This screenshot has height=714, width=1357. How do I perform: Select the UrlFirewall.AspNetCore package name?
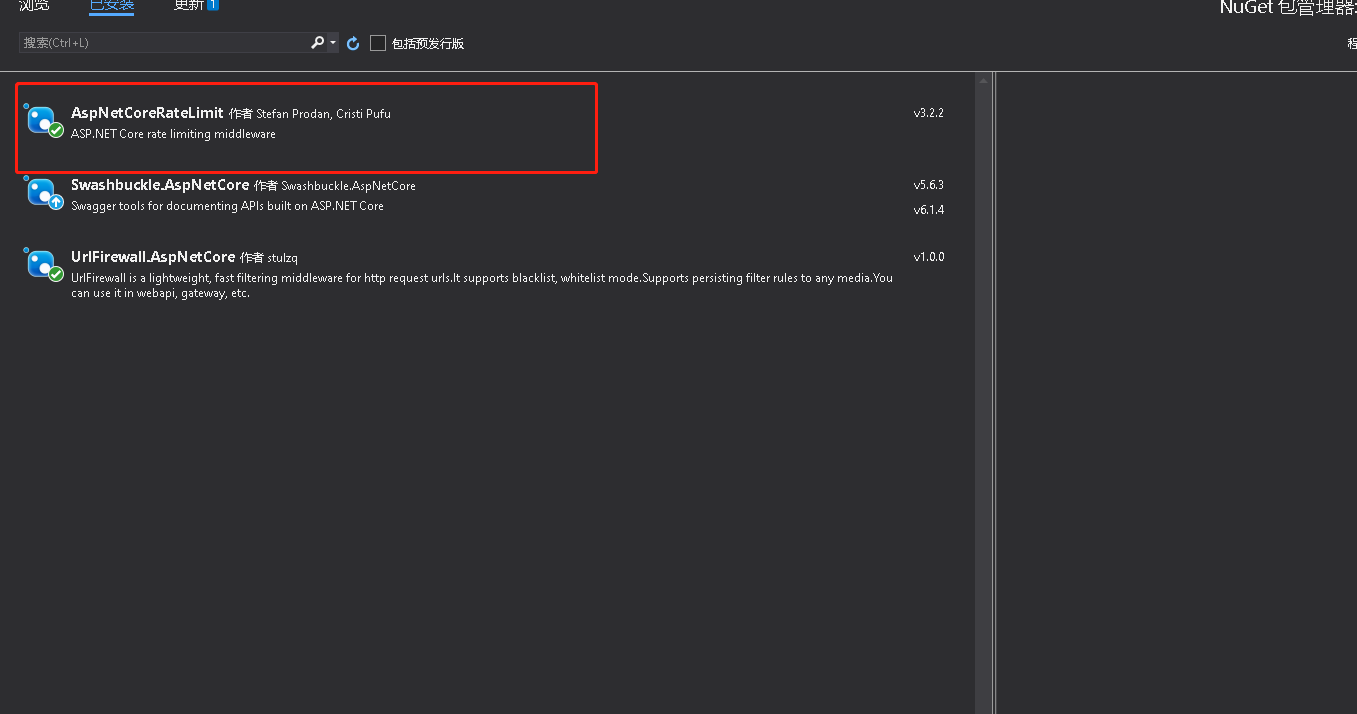pyautogui.click(x=153, y=257)
